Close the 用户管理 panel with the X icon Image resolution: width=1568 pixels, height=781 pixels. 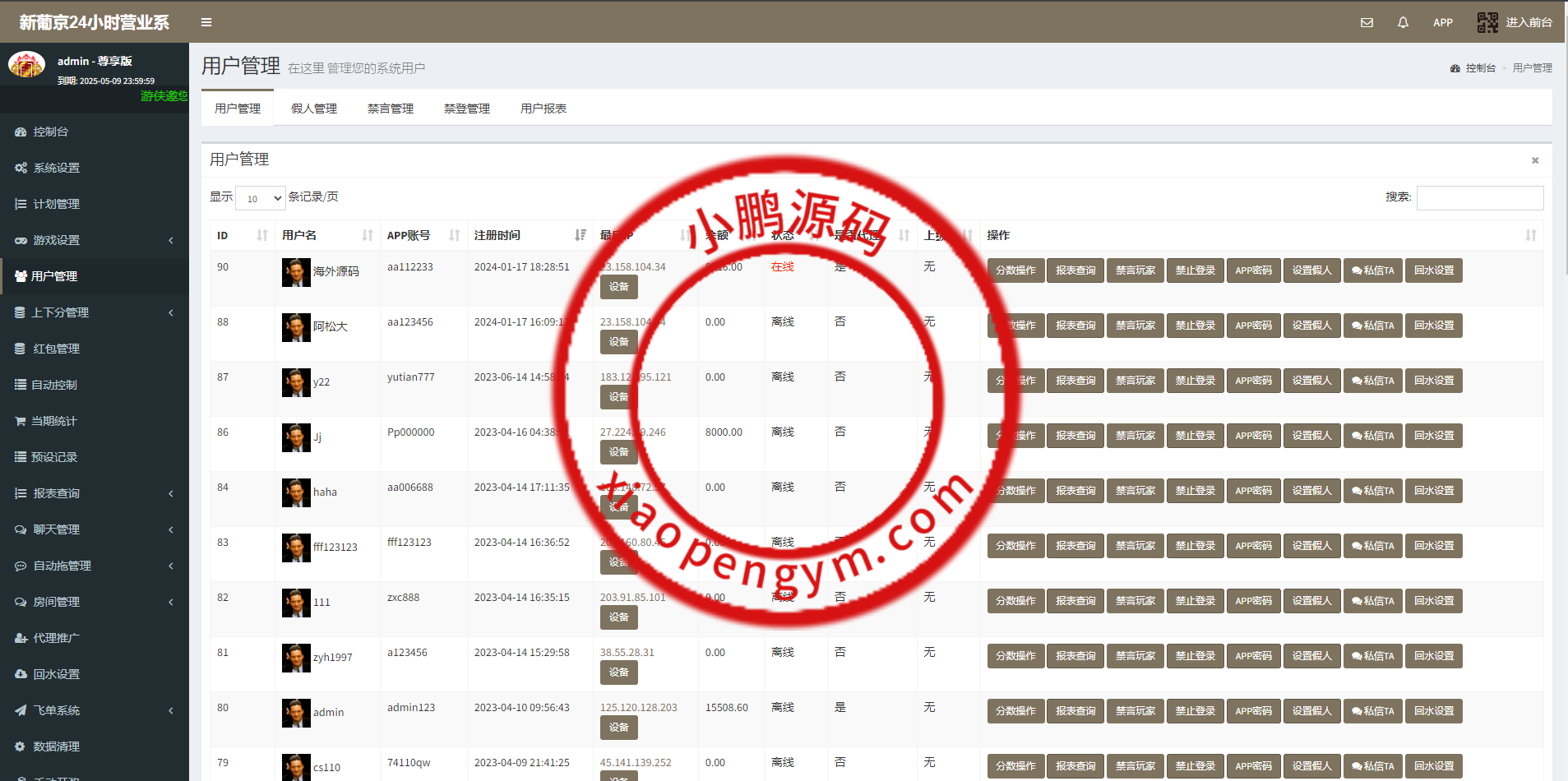pyautogui.click(x=1534, y=160)
